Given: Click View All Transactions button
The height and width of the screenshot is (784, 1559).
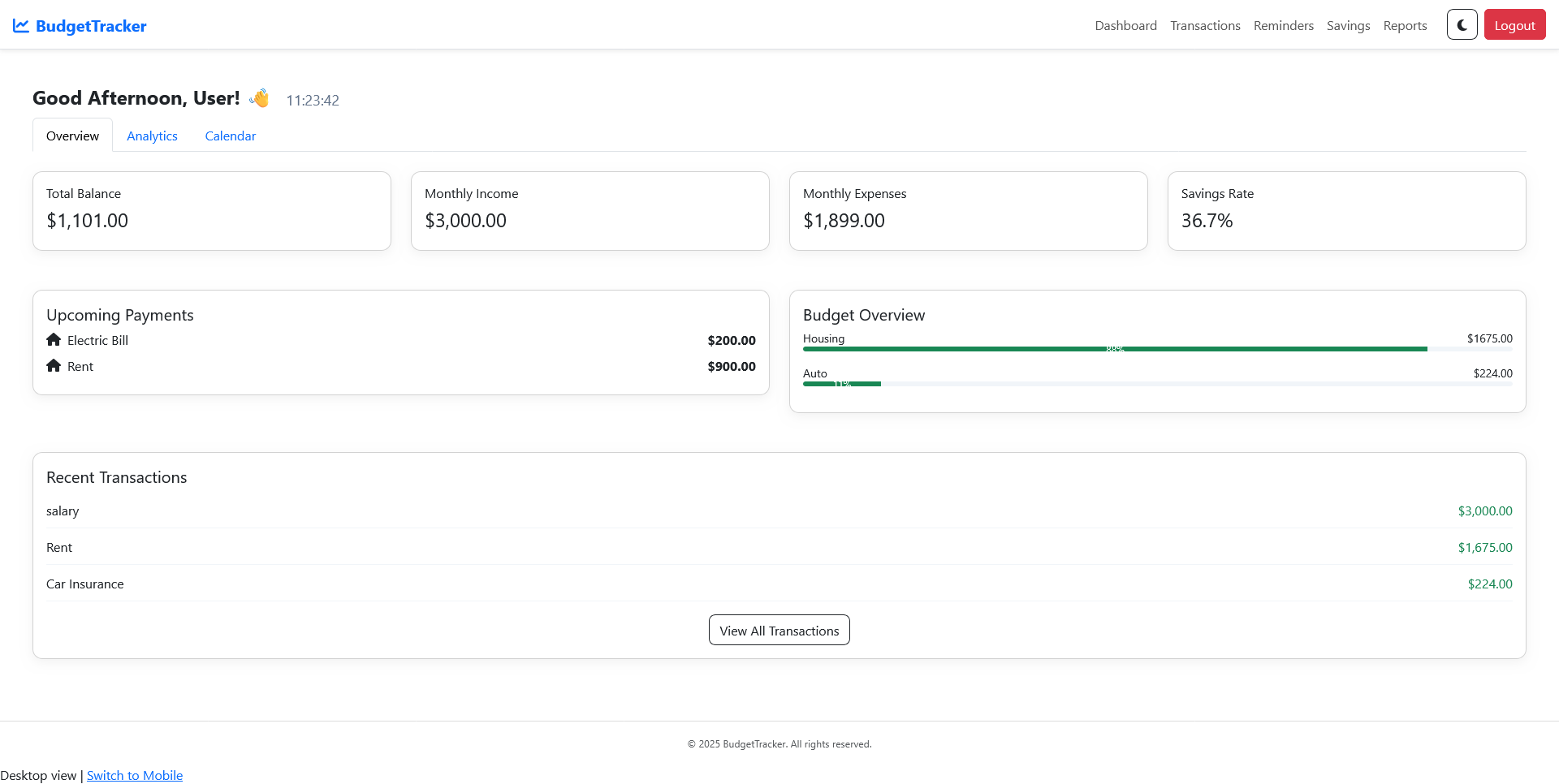Looking at the screenshot, I should tap(779, 631).
